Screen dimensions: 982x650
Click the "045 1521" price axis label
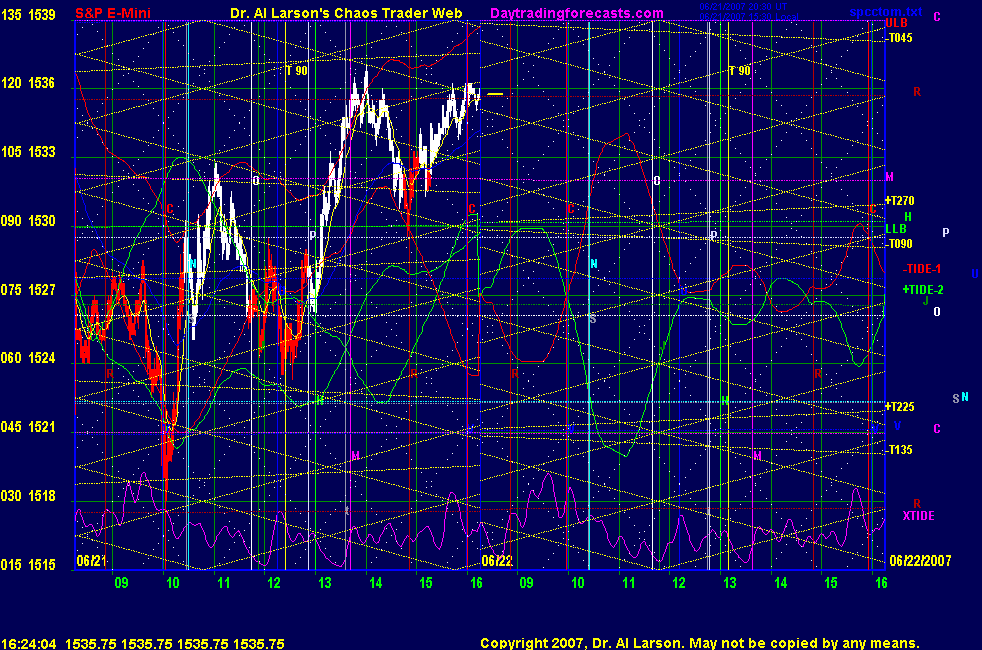[x=28, y=427]
